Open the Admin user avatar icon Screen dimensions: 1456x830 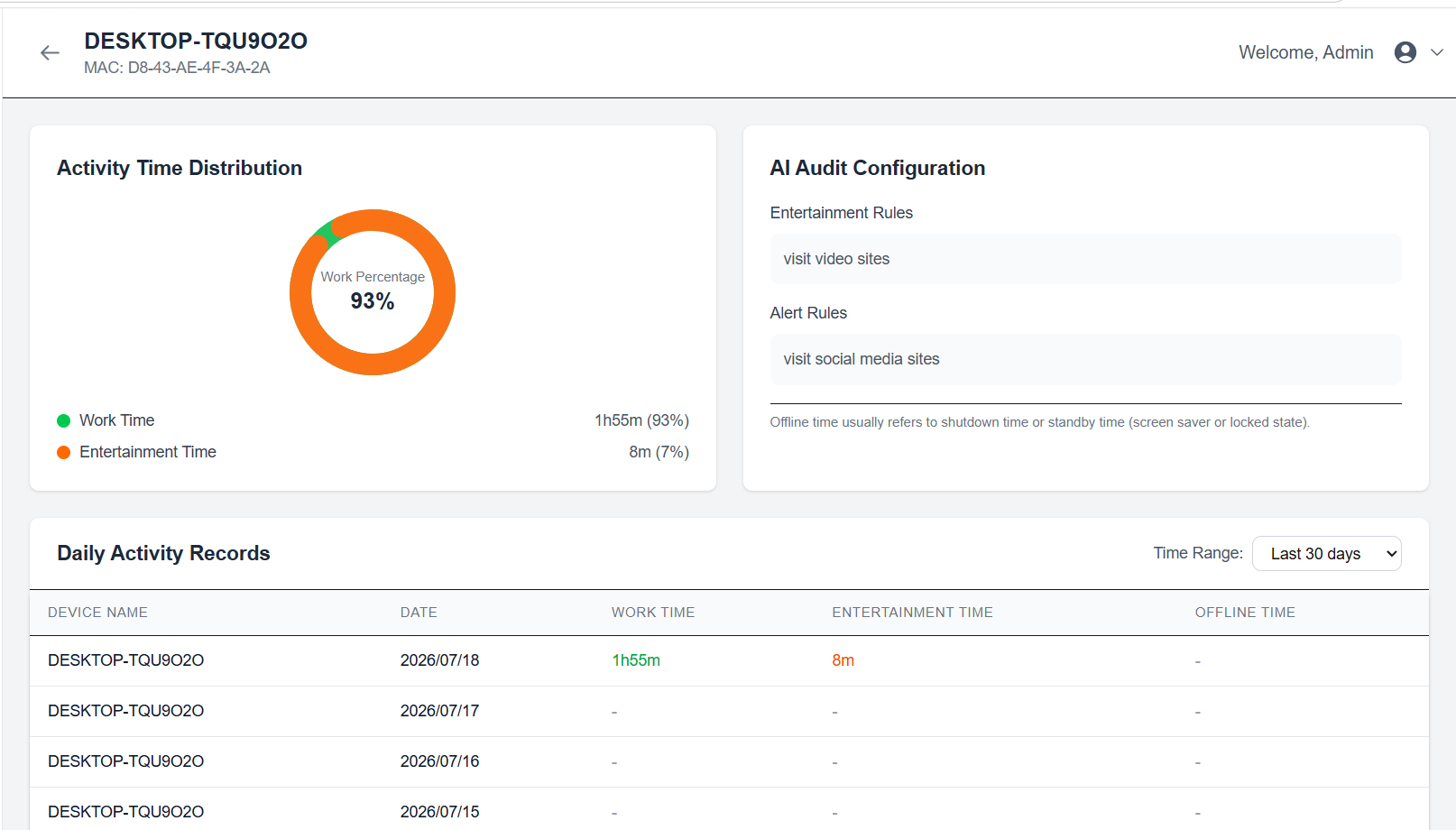tap(1405, 52)
